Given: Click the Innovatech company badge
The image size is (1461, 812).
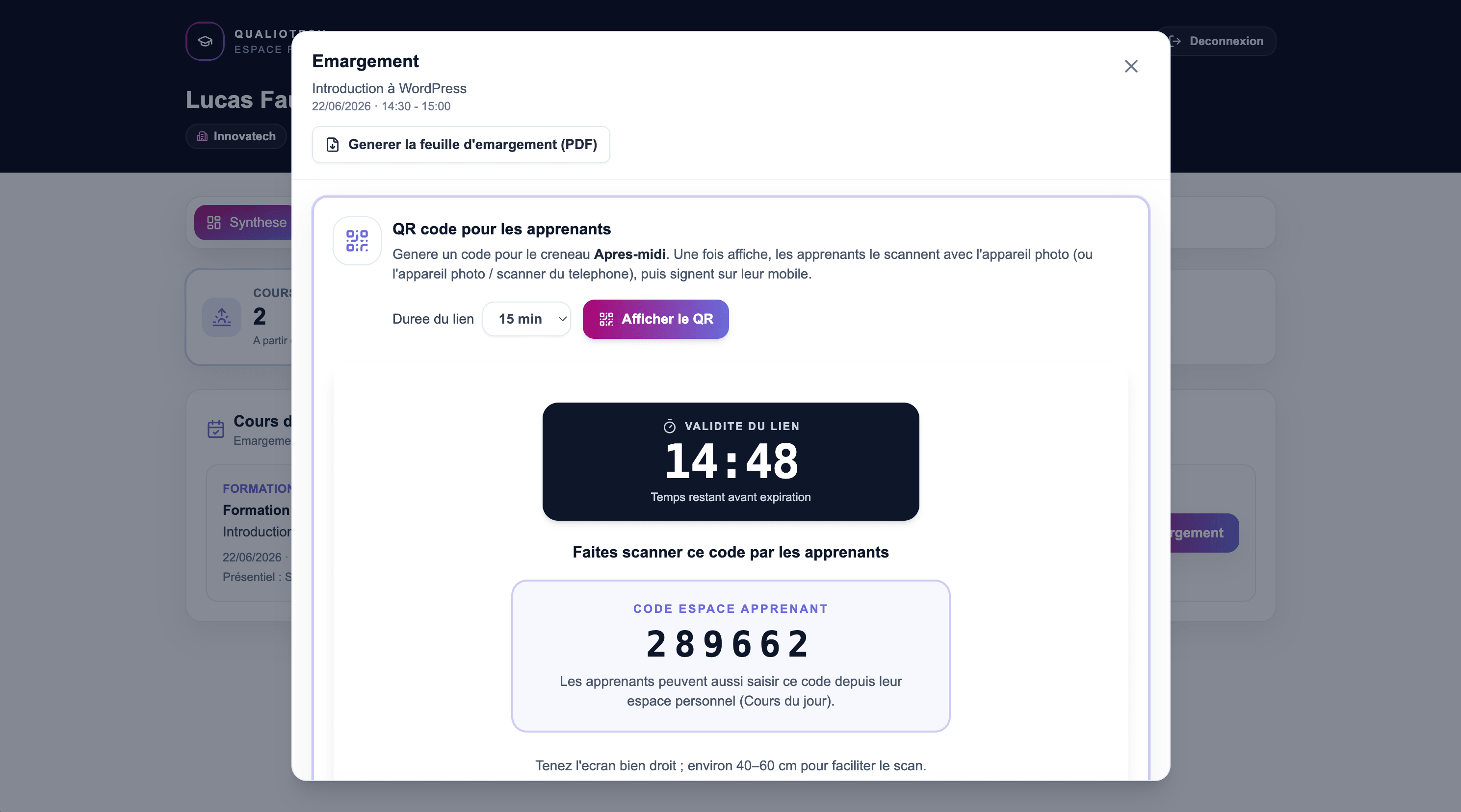Looking at the screenshot, I should pyautogui.click(x=236, y=136).
